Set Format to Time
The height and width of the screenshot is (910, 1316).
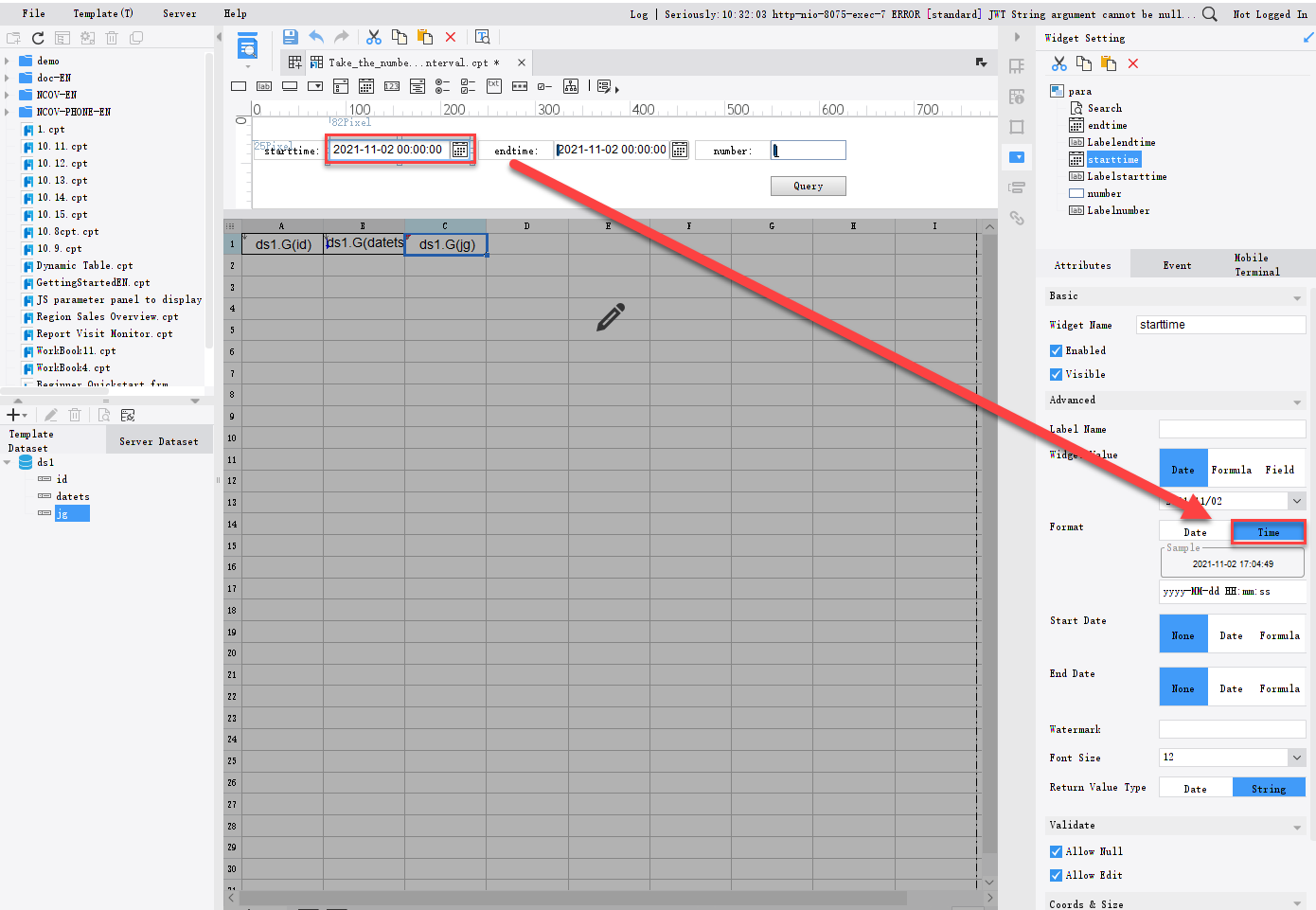(x=1269, y=532)
